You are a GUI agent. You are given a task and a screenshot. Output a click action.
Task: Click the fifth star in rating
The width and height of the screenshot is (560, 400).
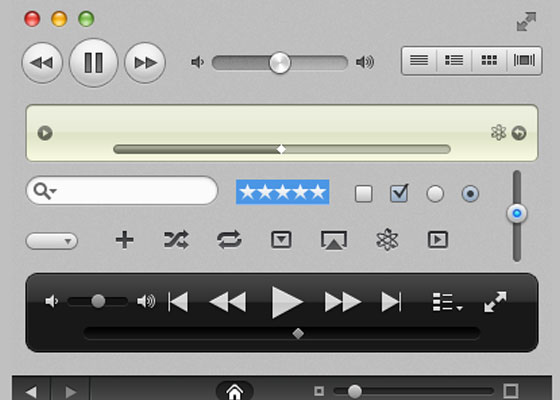[x=318, y=192]
